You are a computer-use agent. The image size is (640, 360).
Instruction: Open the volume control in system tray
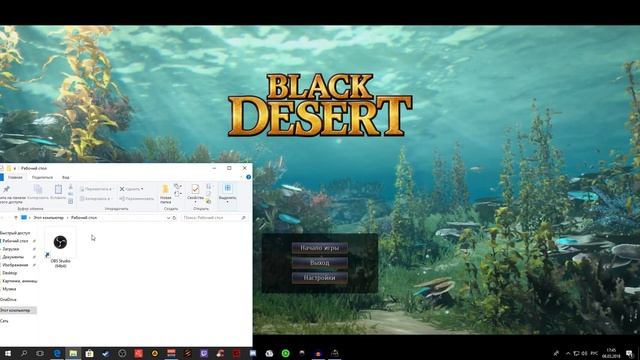click(584, 353)
